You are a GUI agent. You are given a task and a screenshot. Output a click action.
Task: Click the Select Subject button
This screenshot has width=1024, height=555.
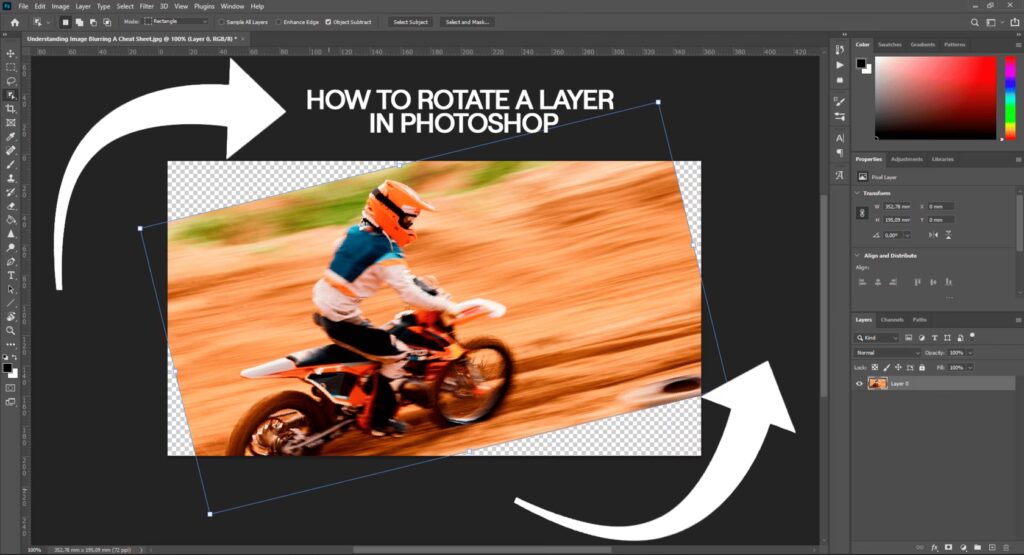coord(410,21)
